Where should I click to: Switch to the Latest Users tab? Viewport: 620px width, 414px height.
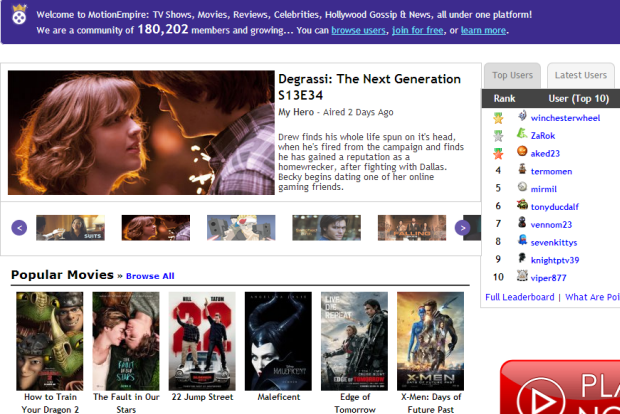click(580, 76)
